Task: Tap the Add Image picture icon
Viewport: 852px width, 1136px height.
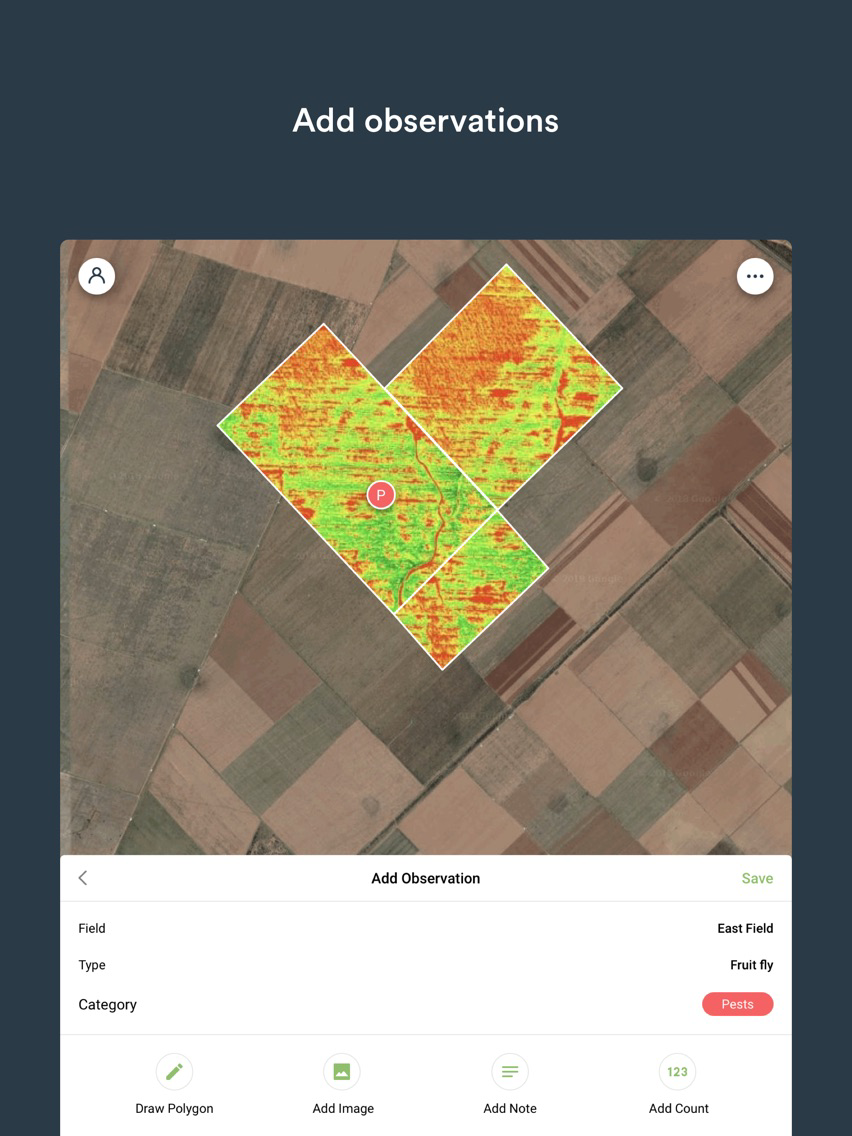Action: tap(342, 1072)
